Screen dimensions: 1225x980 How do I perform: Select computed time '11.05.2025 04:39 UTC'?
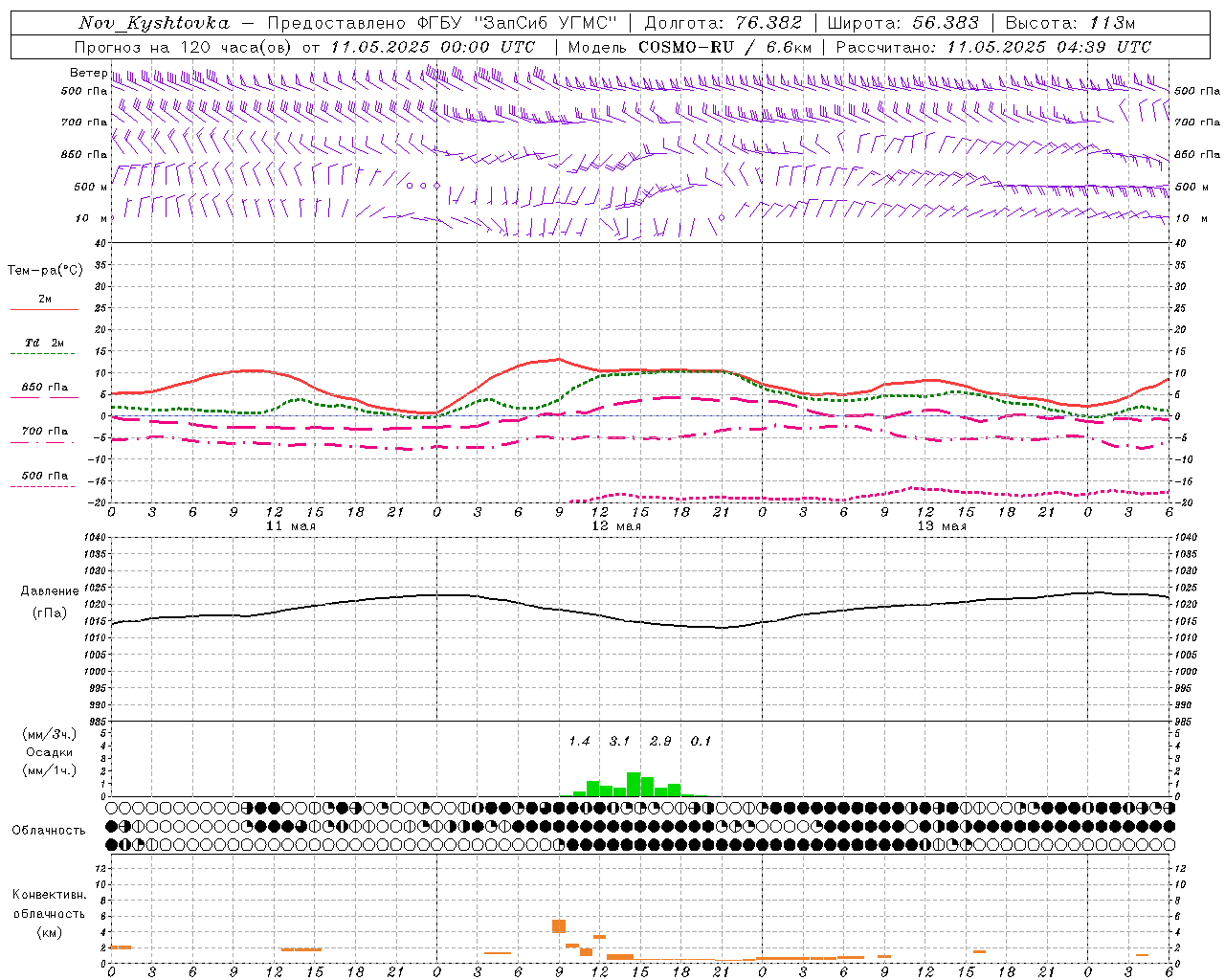(1049, 47)
